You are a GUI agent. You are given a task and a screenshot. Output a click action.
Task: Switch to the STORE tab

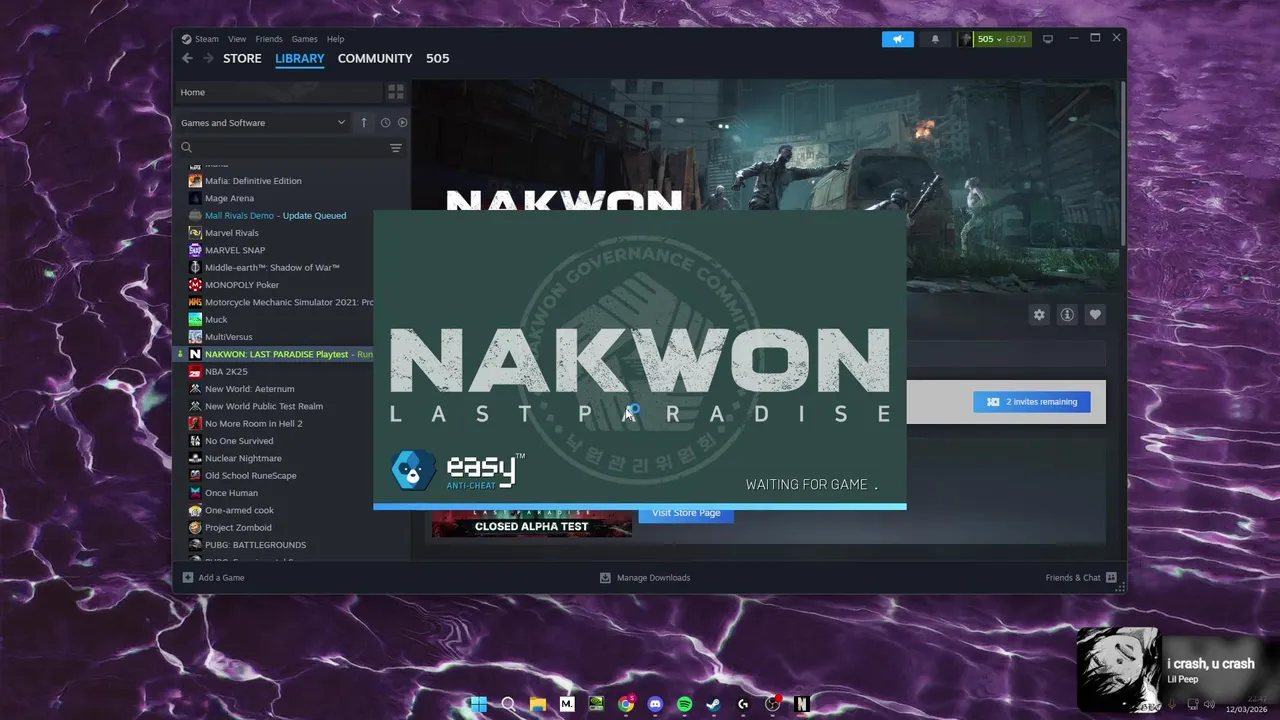coord(242,58)
